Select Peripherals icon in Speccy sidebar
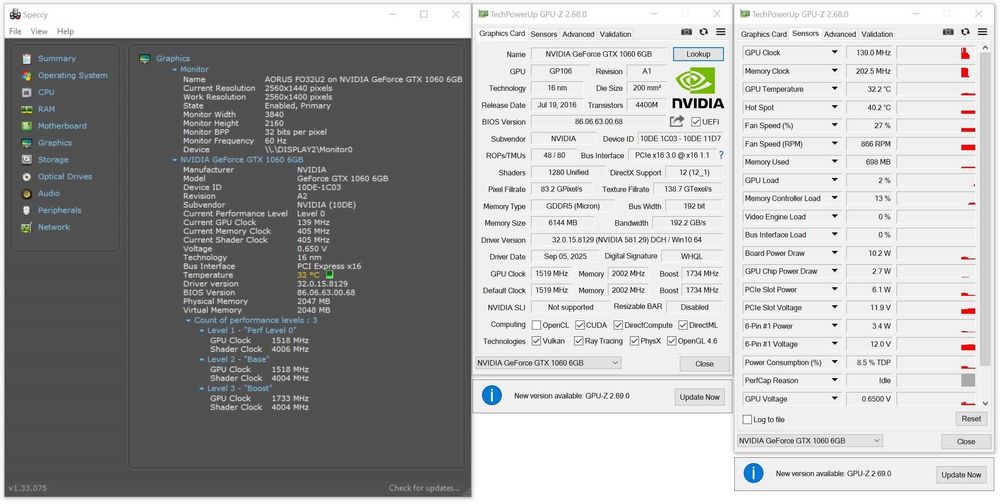The image size is (1000, 504). [26, 211]
